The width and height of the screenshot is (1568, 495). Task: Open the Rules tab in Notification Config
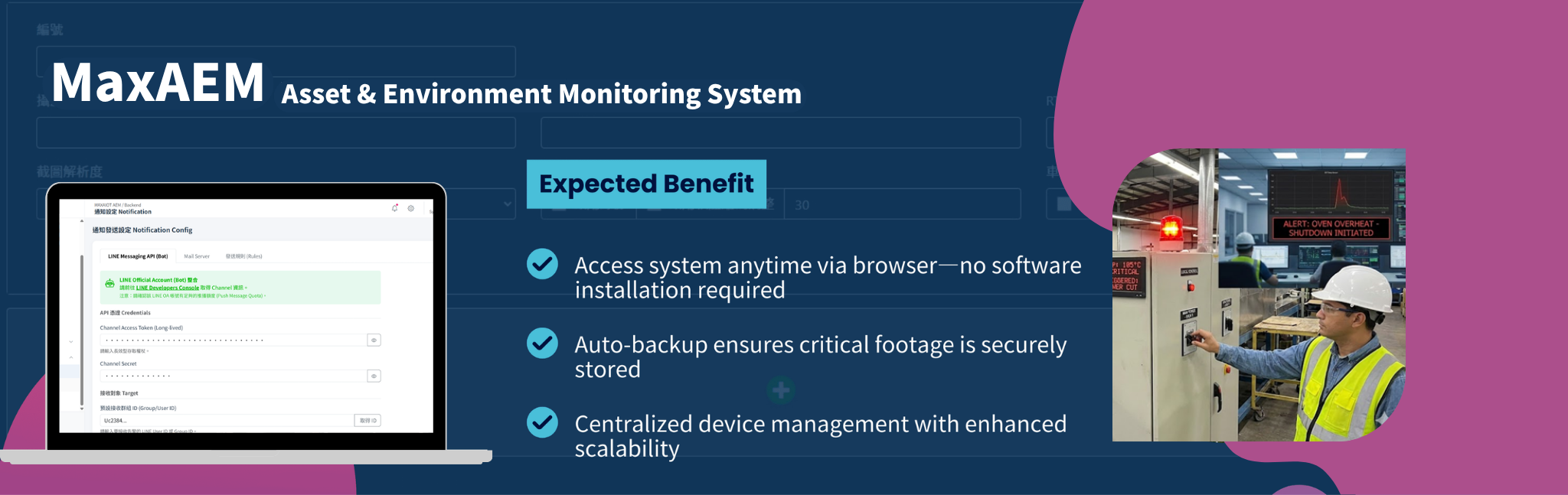pyautogui.click(x=243, y=256)
